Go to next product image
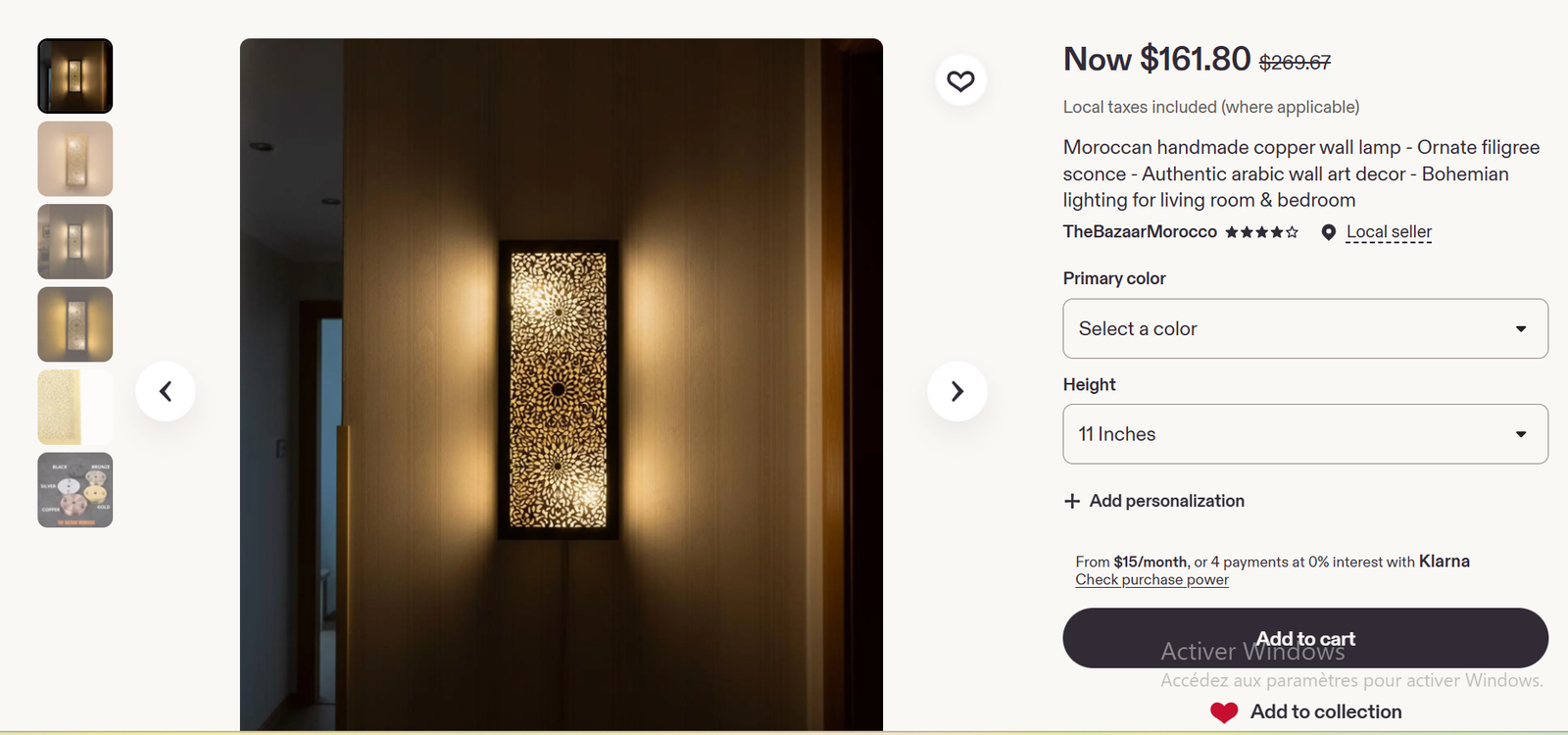This screenshot has width=1568, height=735. click(x=956, y=391)
